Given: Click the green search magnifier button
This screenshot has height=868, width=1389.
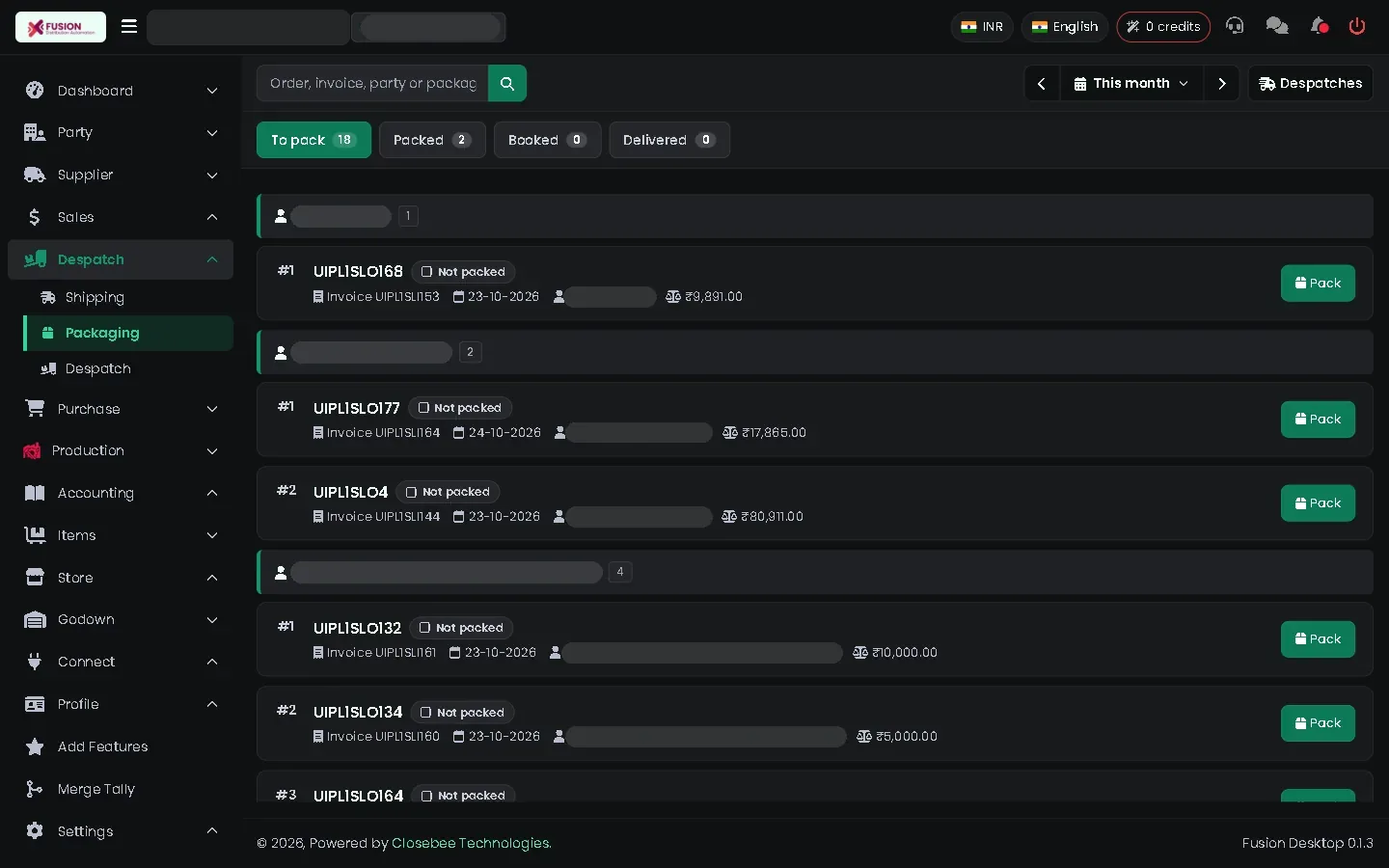Looking at the screenshot, I should coord(507,83).
